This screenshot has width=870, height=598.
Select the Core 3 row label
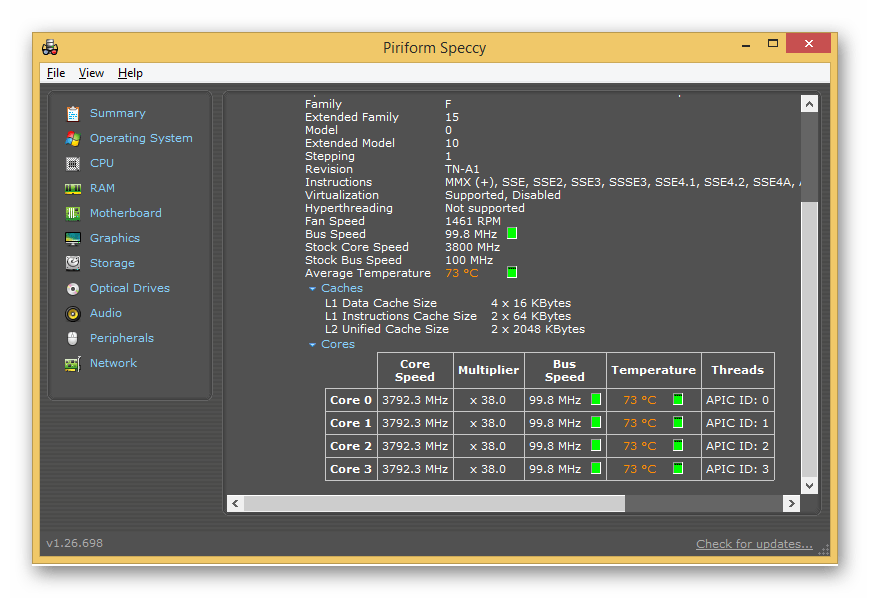point(351,469)
